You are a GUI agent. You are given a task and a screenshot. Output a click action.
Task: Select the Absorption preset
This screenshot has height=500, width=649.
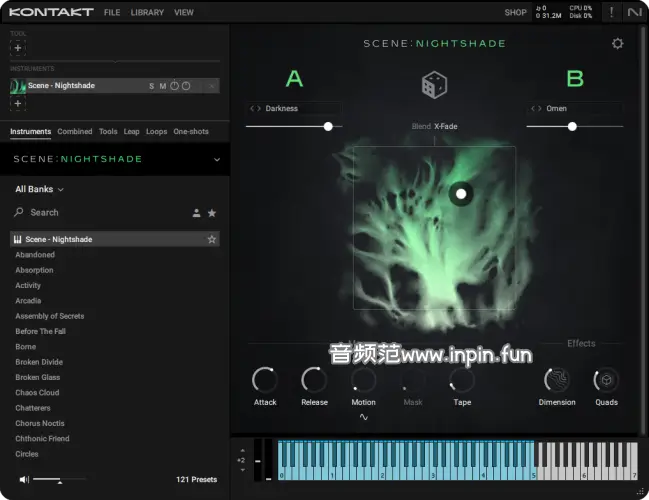[34, 270]
